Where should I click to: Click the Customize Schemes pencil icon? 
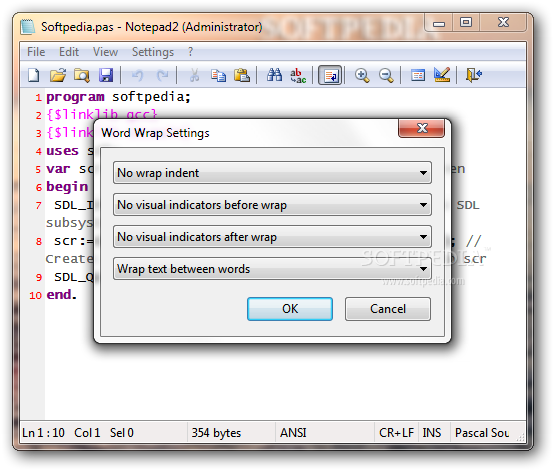[442, 75]
